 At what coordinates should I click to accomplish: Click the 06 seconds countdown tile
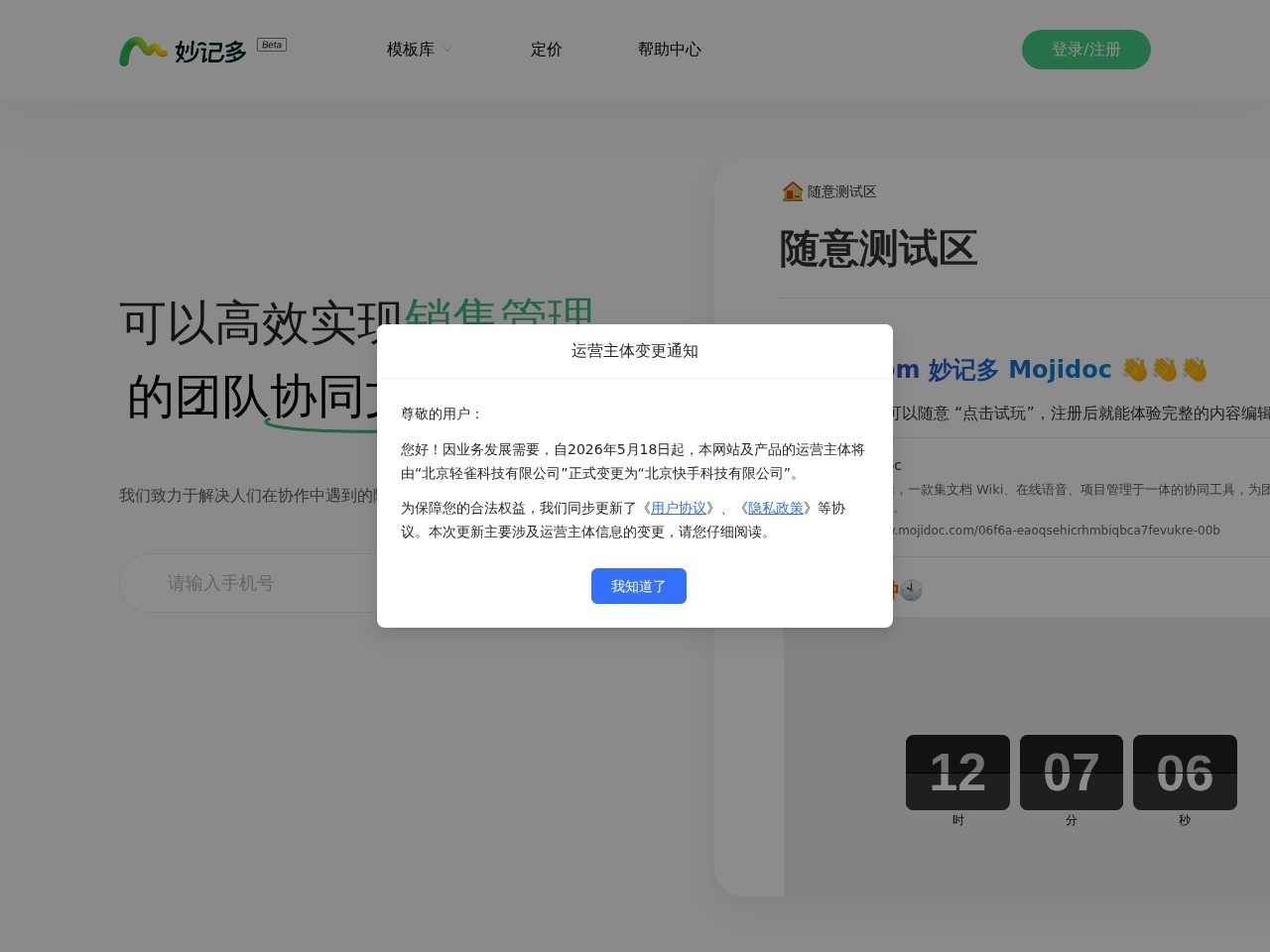tap(1185, 773)
